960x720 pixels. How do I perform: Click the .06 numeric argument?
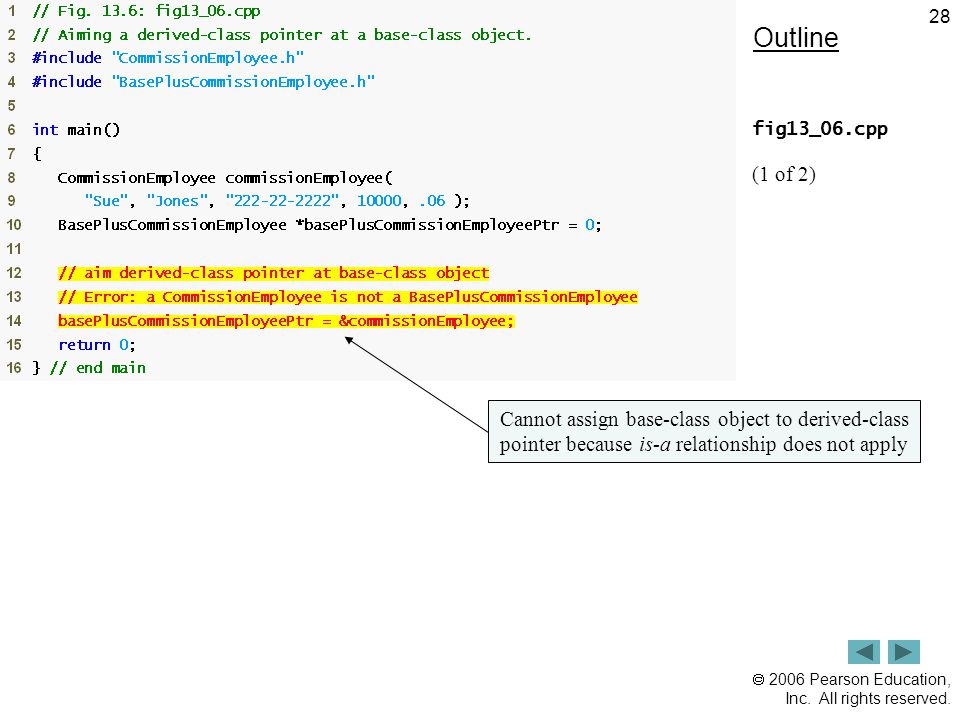(432, 201)
